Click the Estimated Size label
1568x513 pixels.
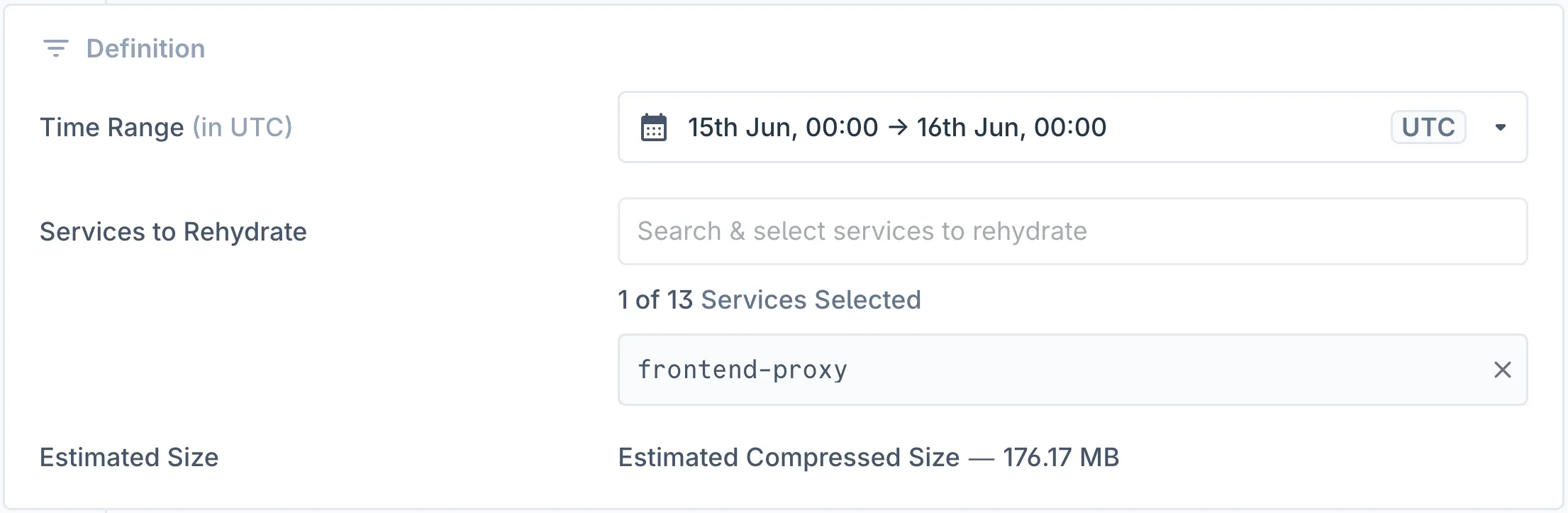click(x=129, y=458)
